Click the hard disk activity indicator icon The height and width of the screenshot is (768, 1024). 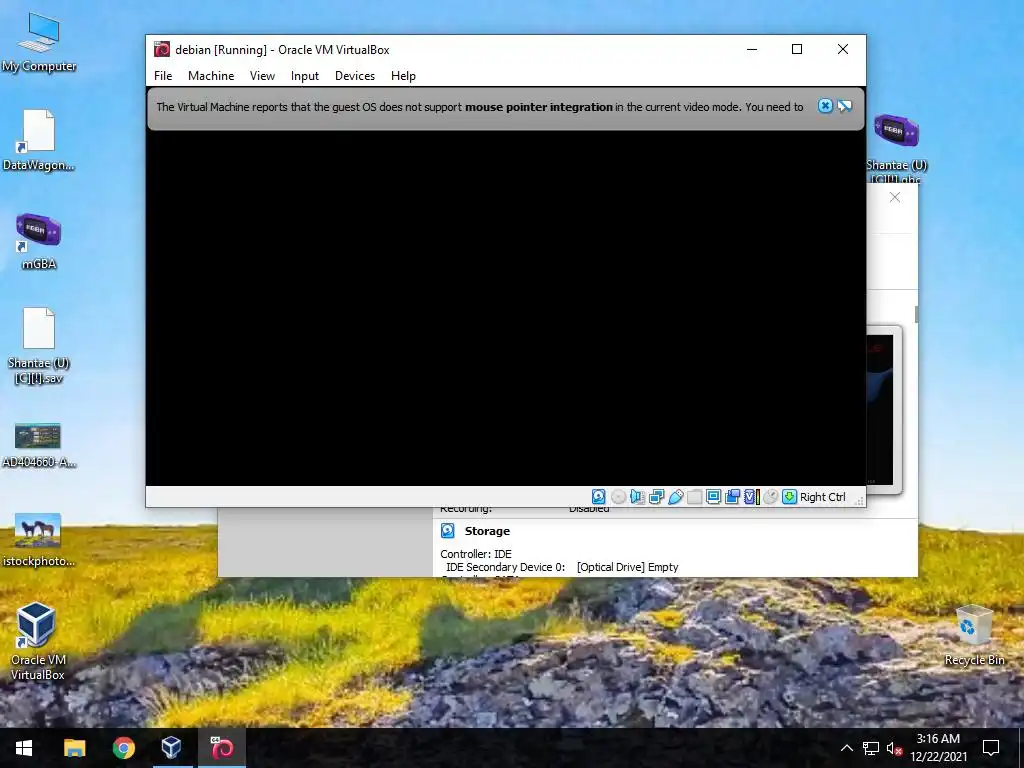coord(598,497)
